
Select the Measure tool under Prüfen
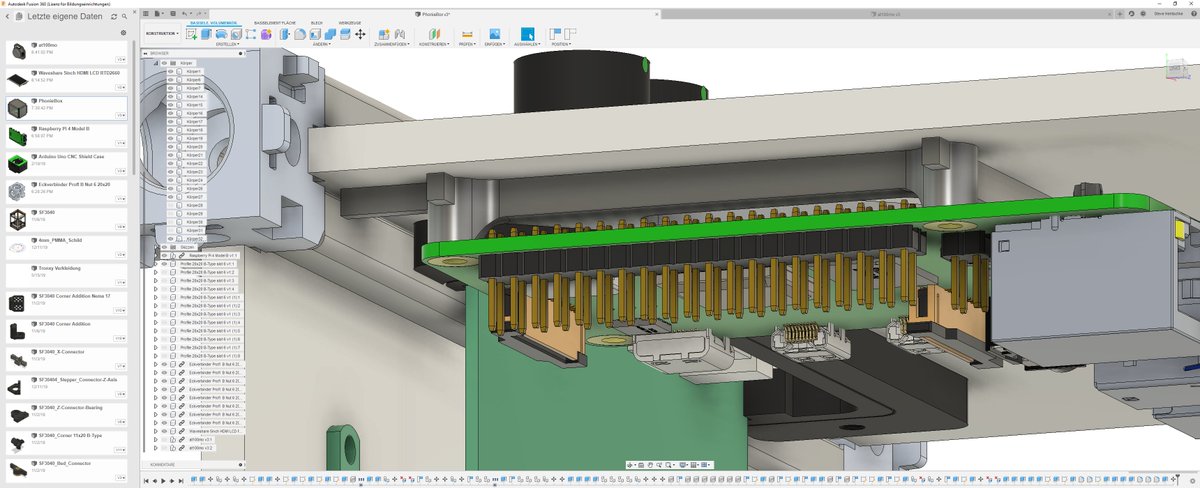[x=466, y=34]
